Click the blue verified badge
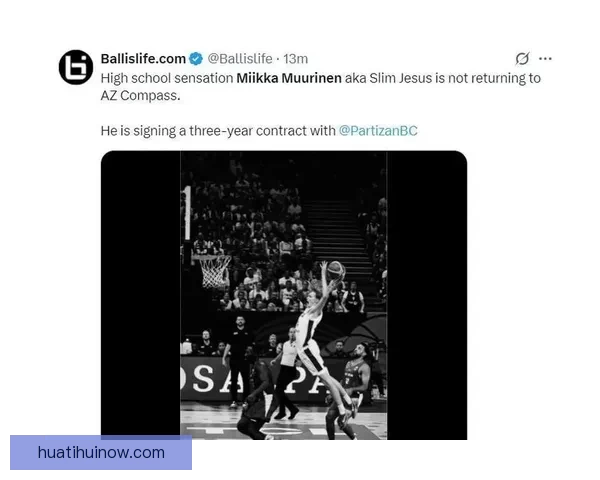The height and width of the screenshot is (480, 600). (x=196, y=59)
